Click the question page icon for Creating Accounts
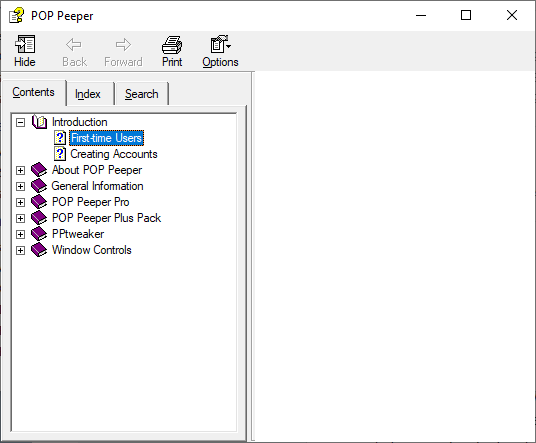536x443 pixels. pyautogui.click(x=60, y=154)
